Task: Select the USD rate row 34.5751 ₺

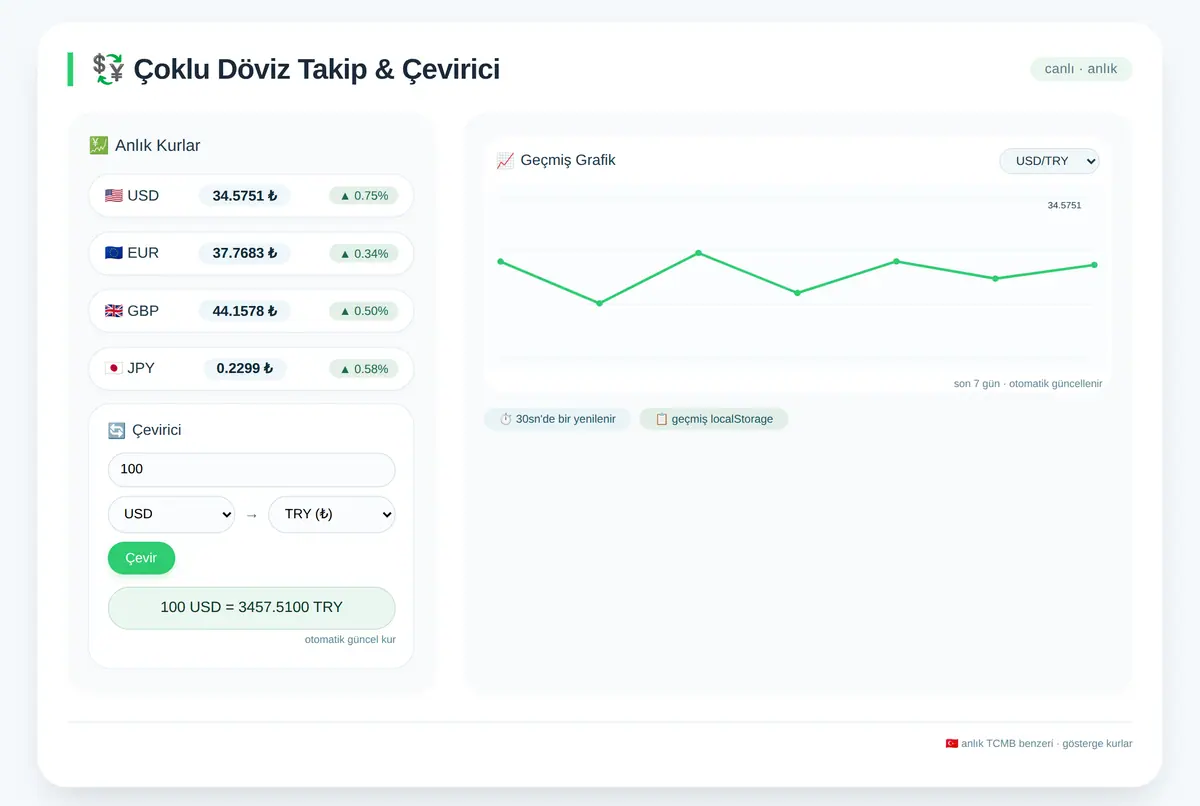Action: click(x=251, y=196)
